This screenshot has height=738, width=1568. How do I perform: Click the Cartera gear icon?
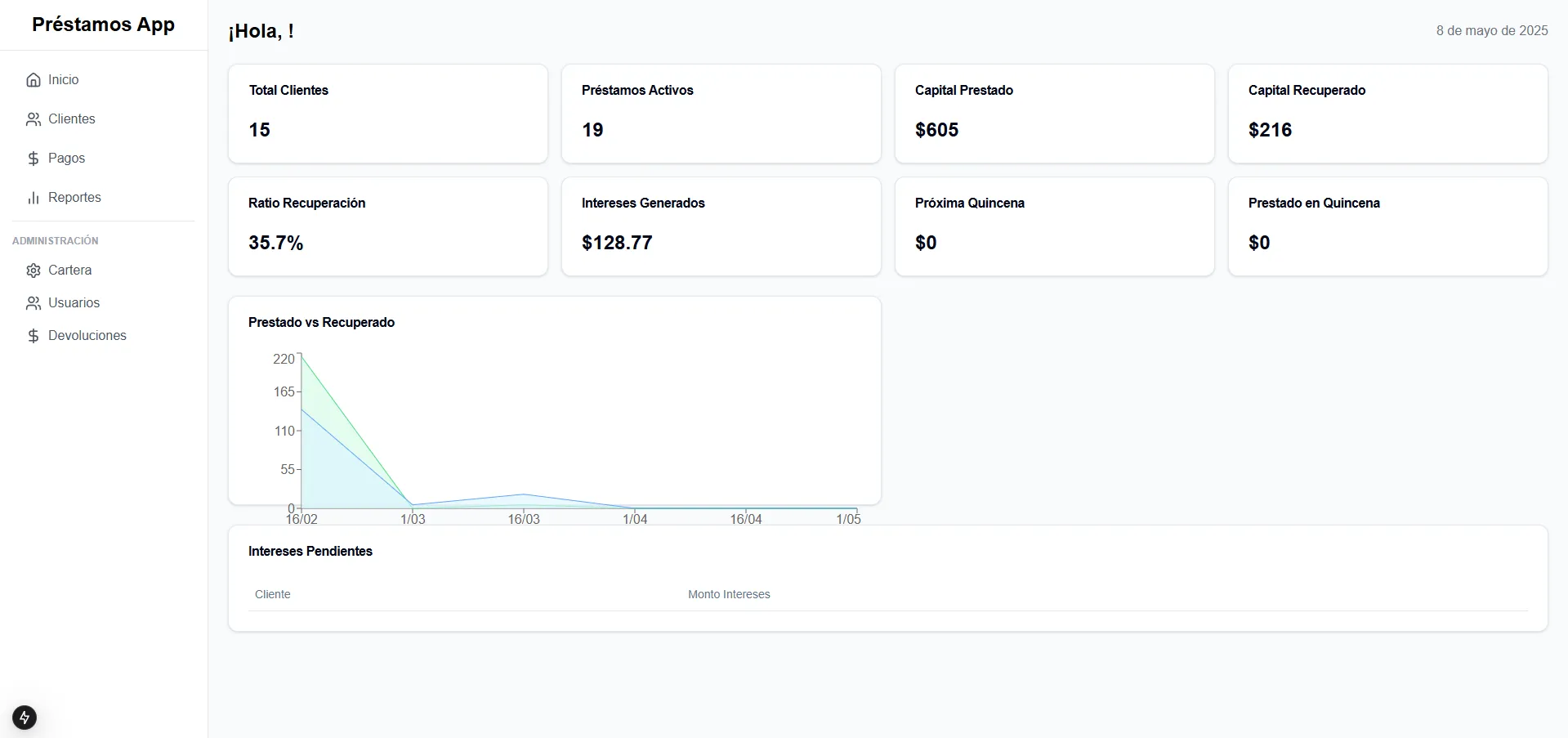[33, 270]
